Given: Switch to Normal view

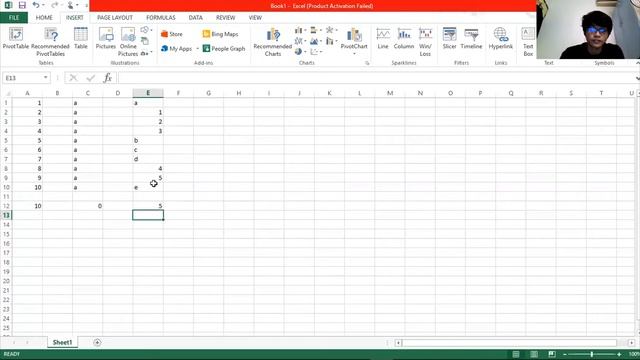Looking at the screenshot, I should coord(516,354).
